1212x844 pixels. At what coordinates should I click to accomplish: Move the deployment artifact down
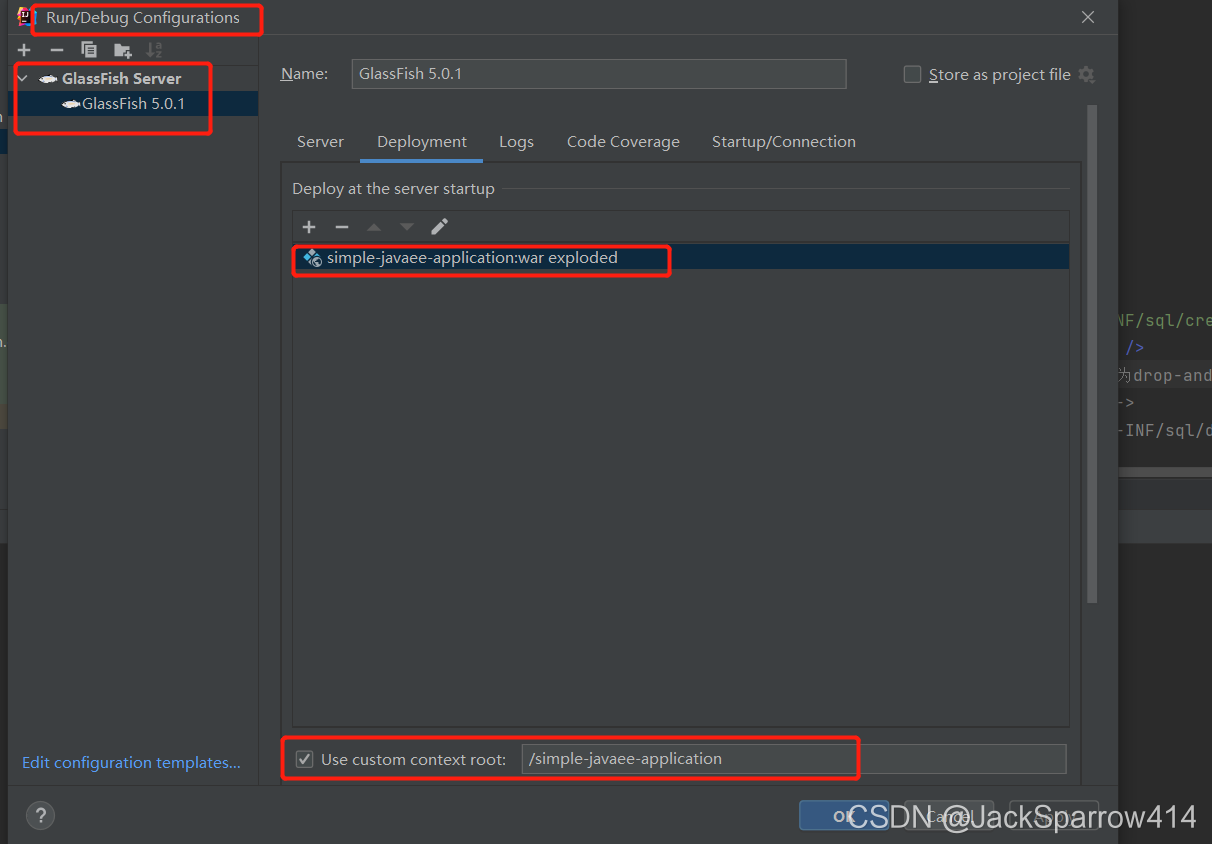coord(406,227)
